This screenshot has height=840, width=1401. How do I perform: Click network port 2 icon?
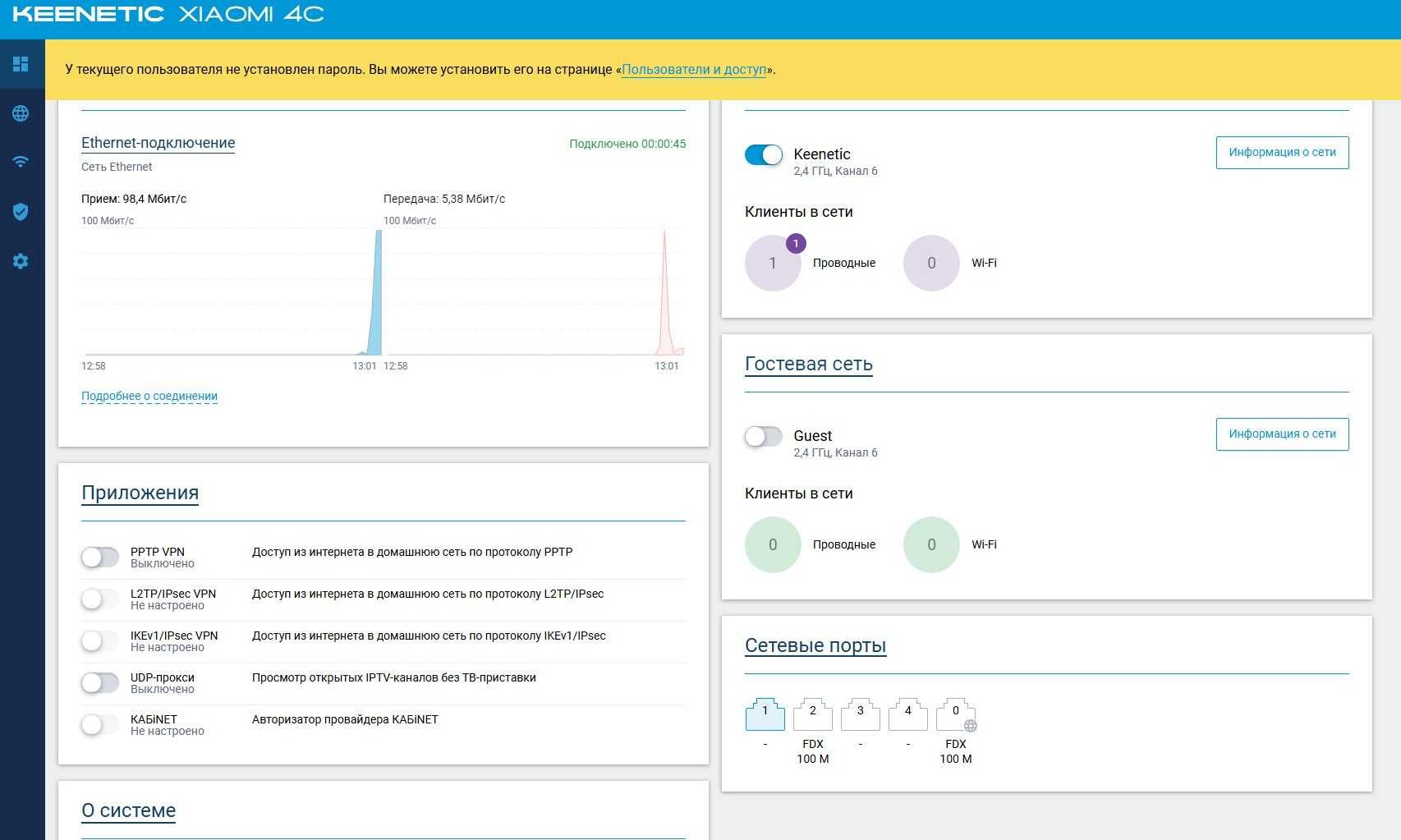[x=812, y=714]
